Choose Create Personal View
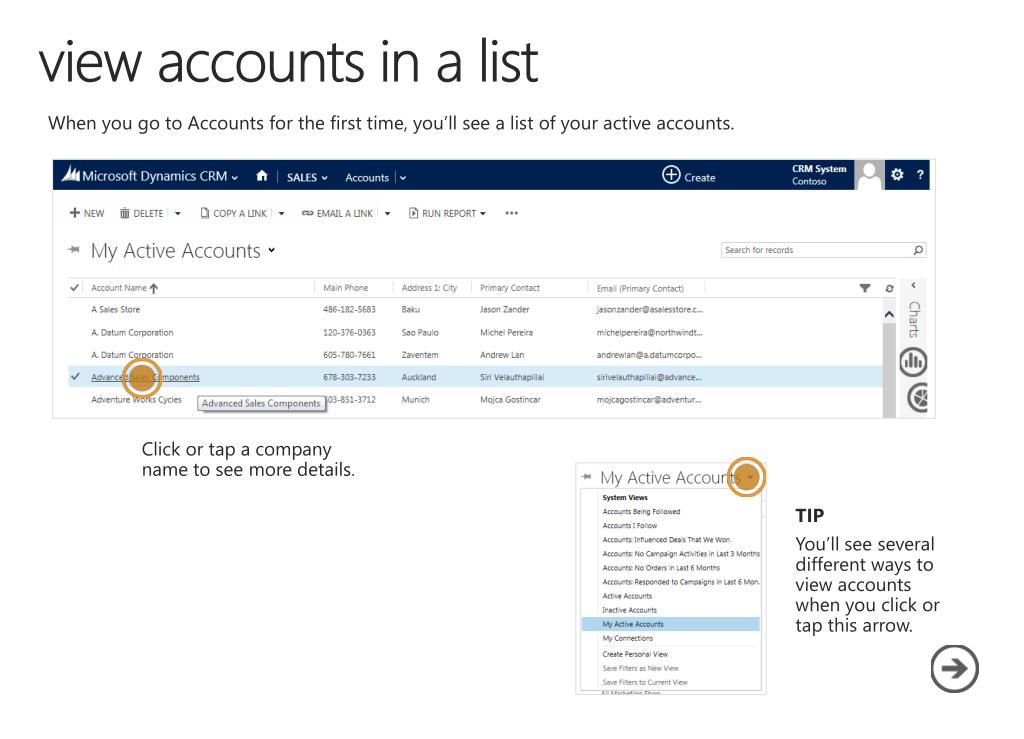 (635, 654)
